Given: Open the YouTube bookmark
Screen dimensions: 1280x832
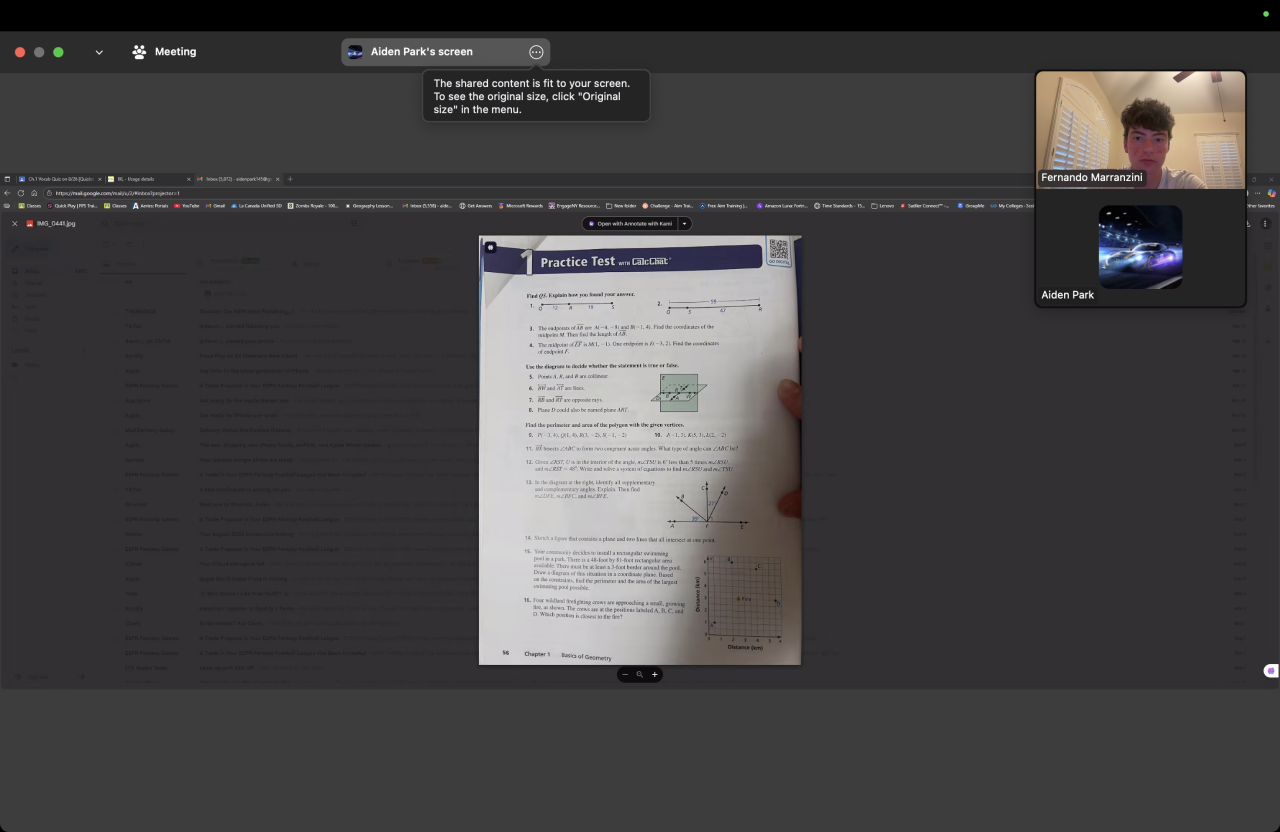Looking at the screenshot, I should 187,206.
